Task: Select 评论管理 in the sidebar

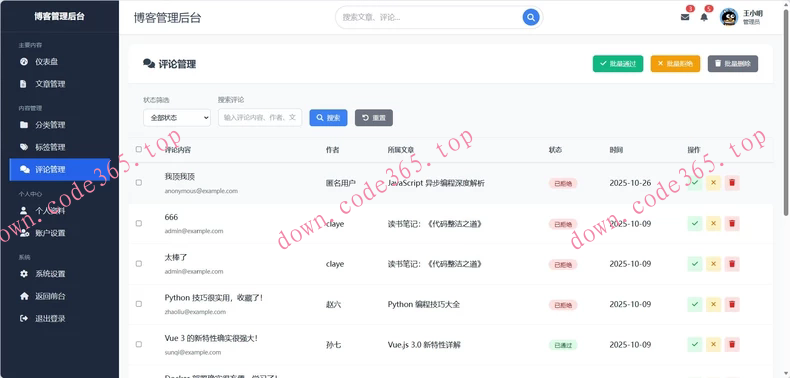Action: [59, 169]
